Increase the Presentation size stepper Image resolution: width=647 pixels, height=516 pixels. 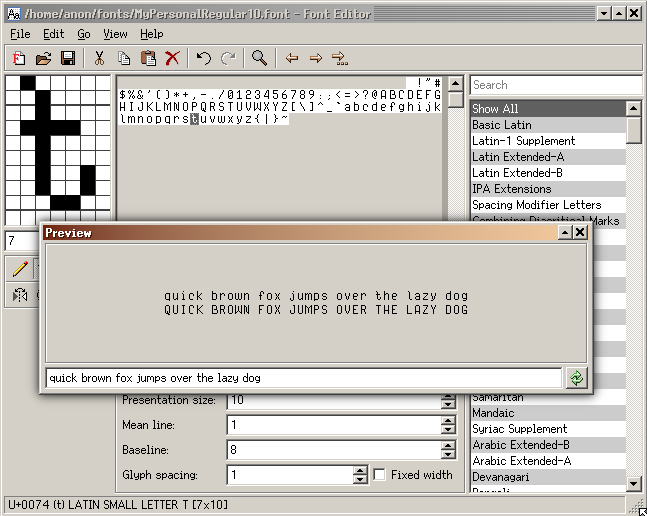click(448, 396)
